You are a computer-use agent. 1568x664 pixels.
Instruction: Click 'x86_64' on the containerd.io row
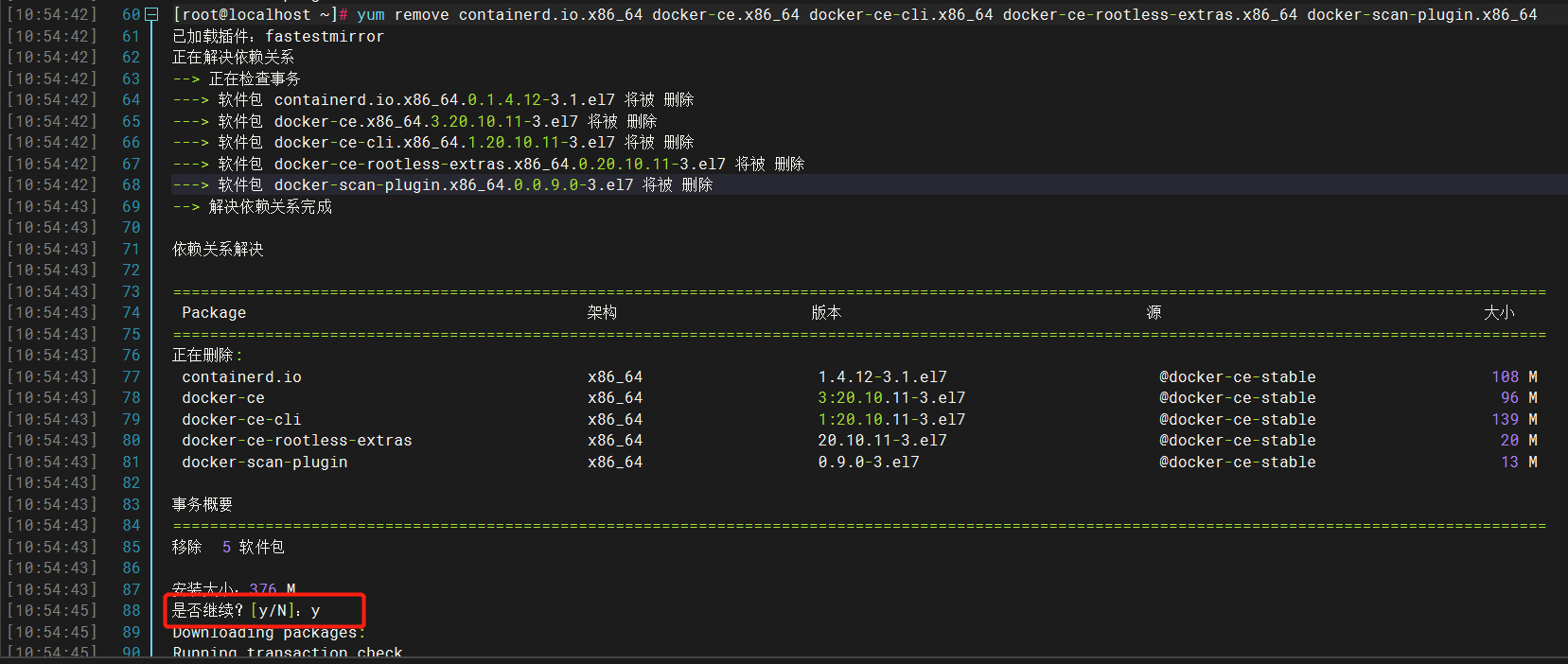point(615,376)
